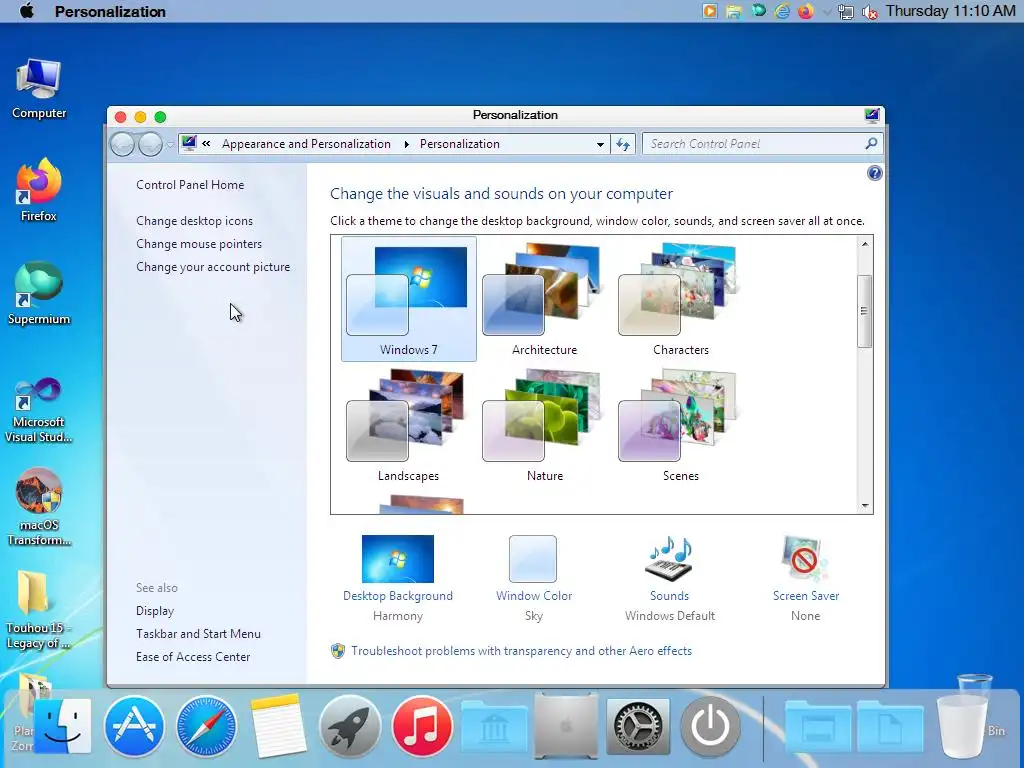Click Personalization breadcrumb segment

(460, 144)
